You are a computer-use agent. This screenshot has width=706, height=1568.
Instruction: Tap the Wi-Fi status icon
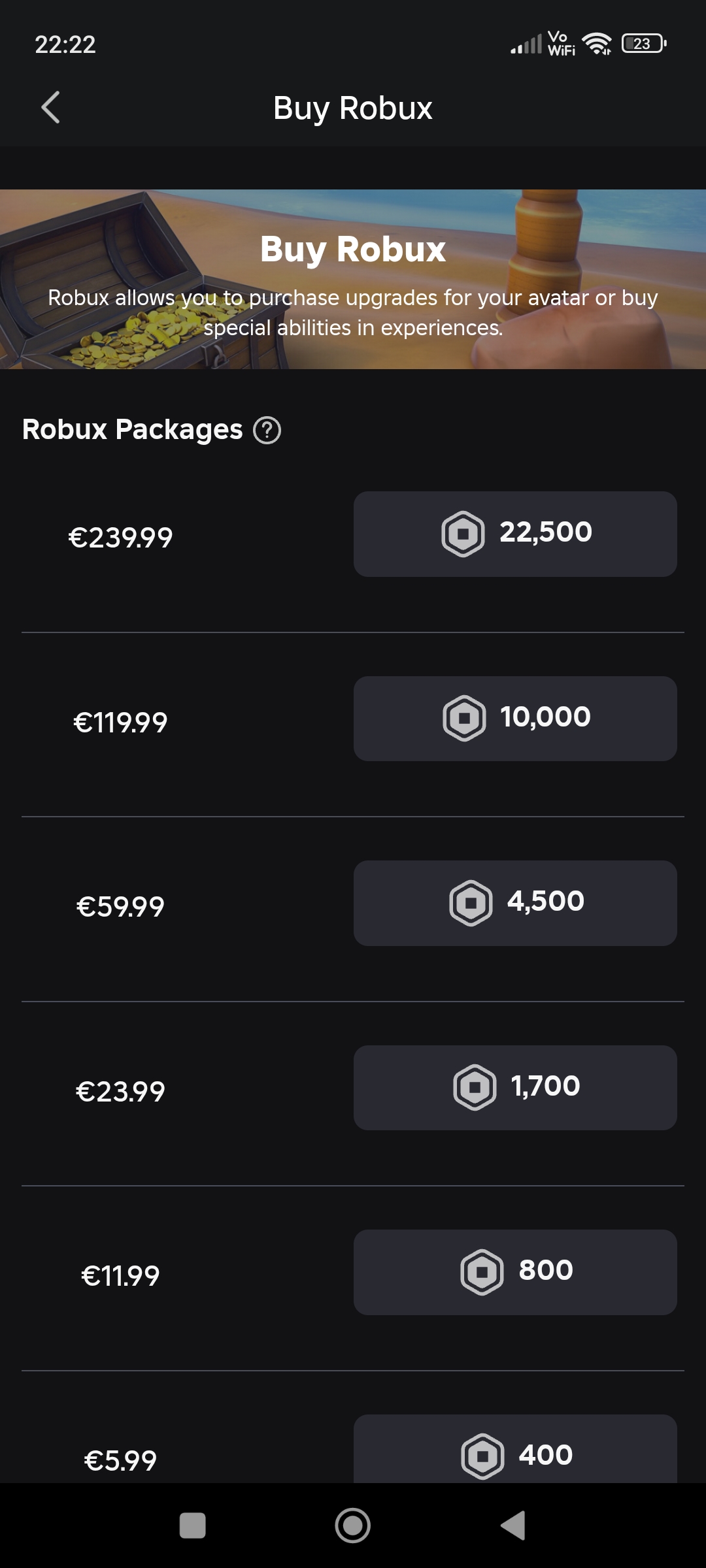click(598, 44)
